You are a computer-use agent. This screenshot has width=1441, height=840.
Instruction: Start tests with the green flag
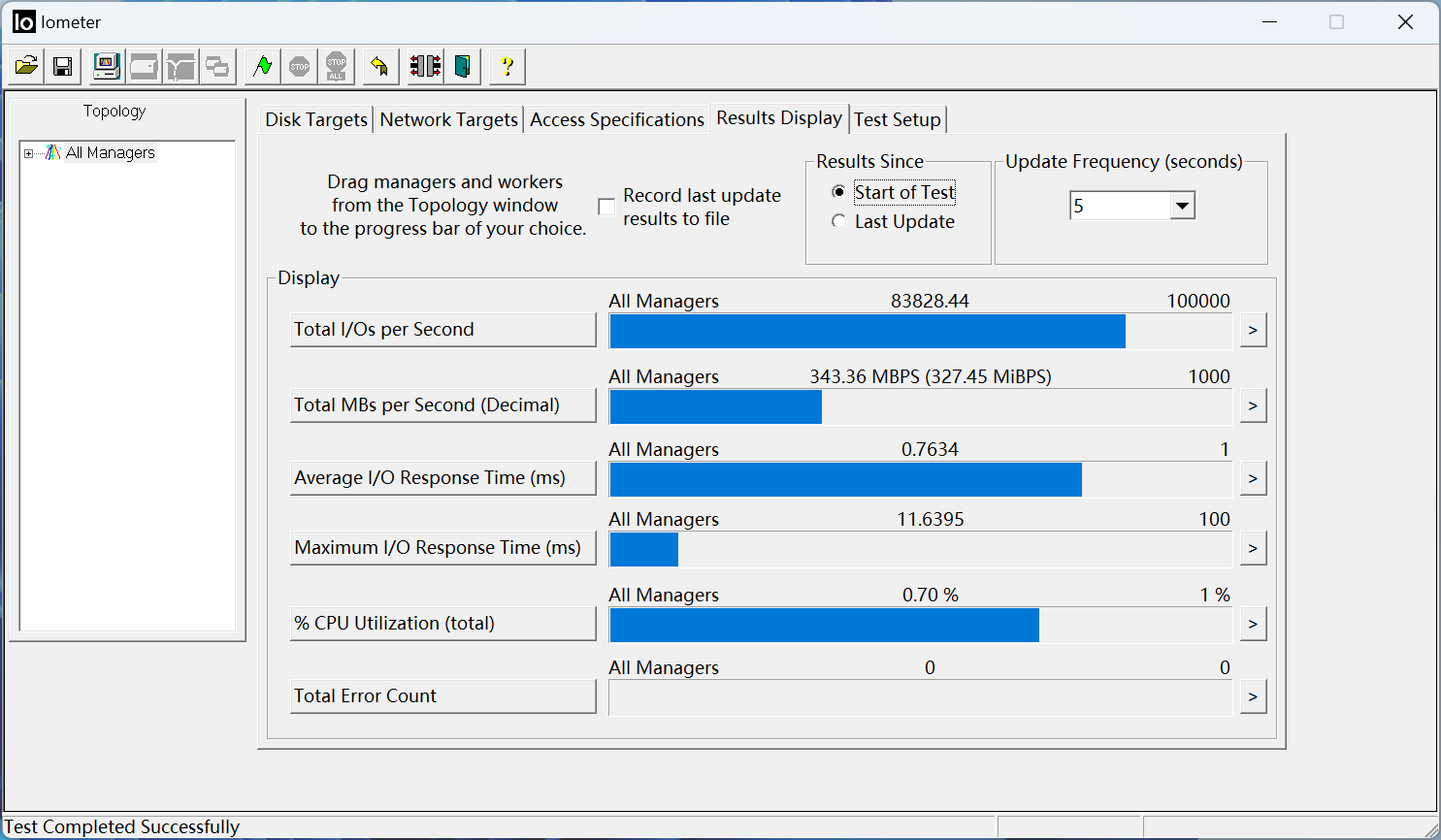(262, 67)
